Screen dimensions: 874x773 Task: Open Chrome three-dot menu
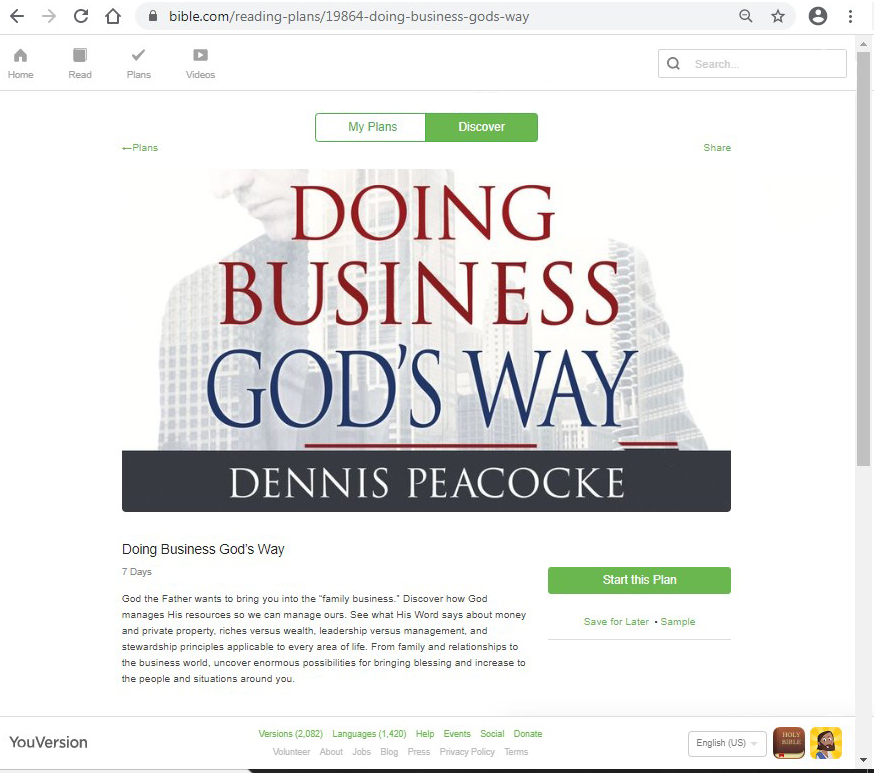point(851,16)
